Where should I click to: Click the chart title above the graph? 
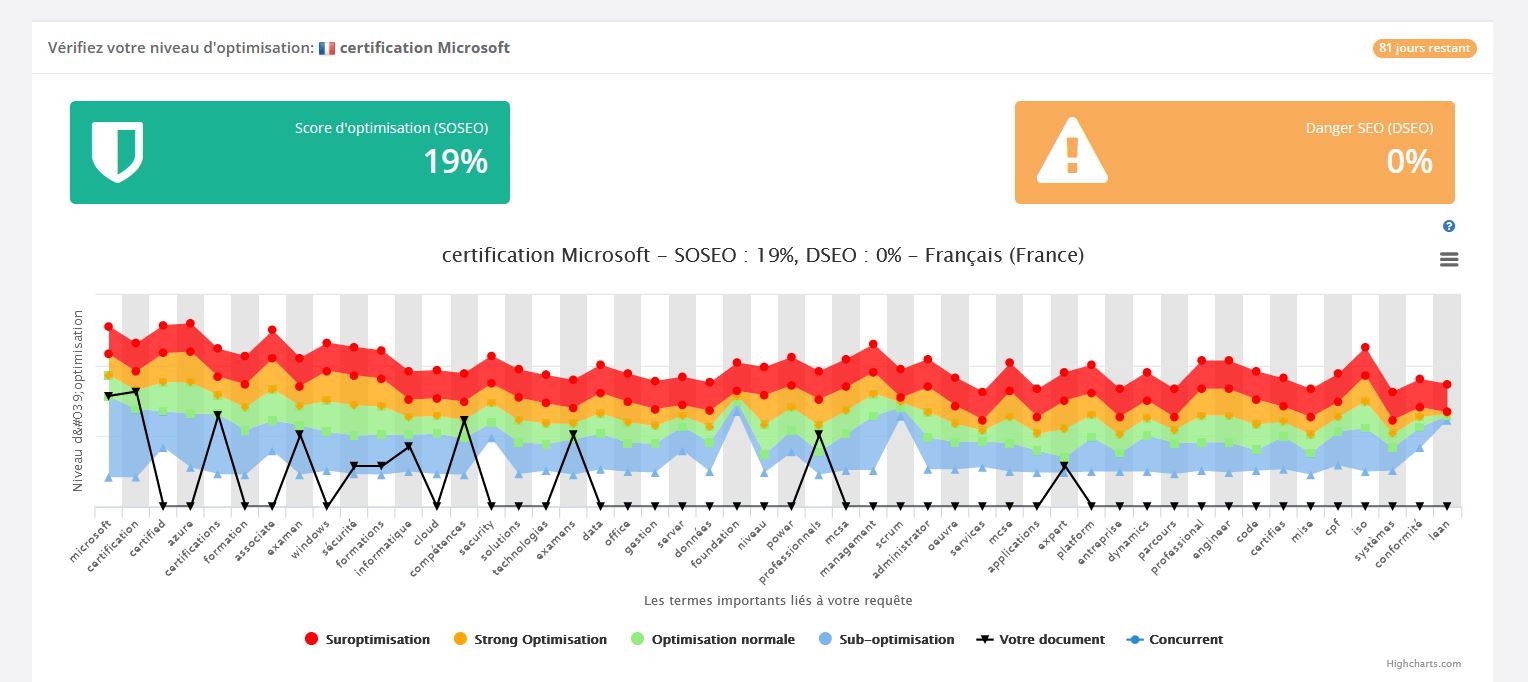point(762,255)
